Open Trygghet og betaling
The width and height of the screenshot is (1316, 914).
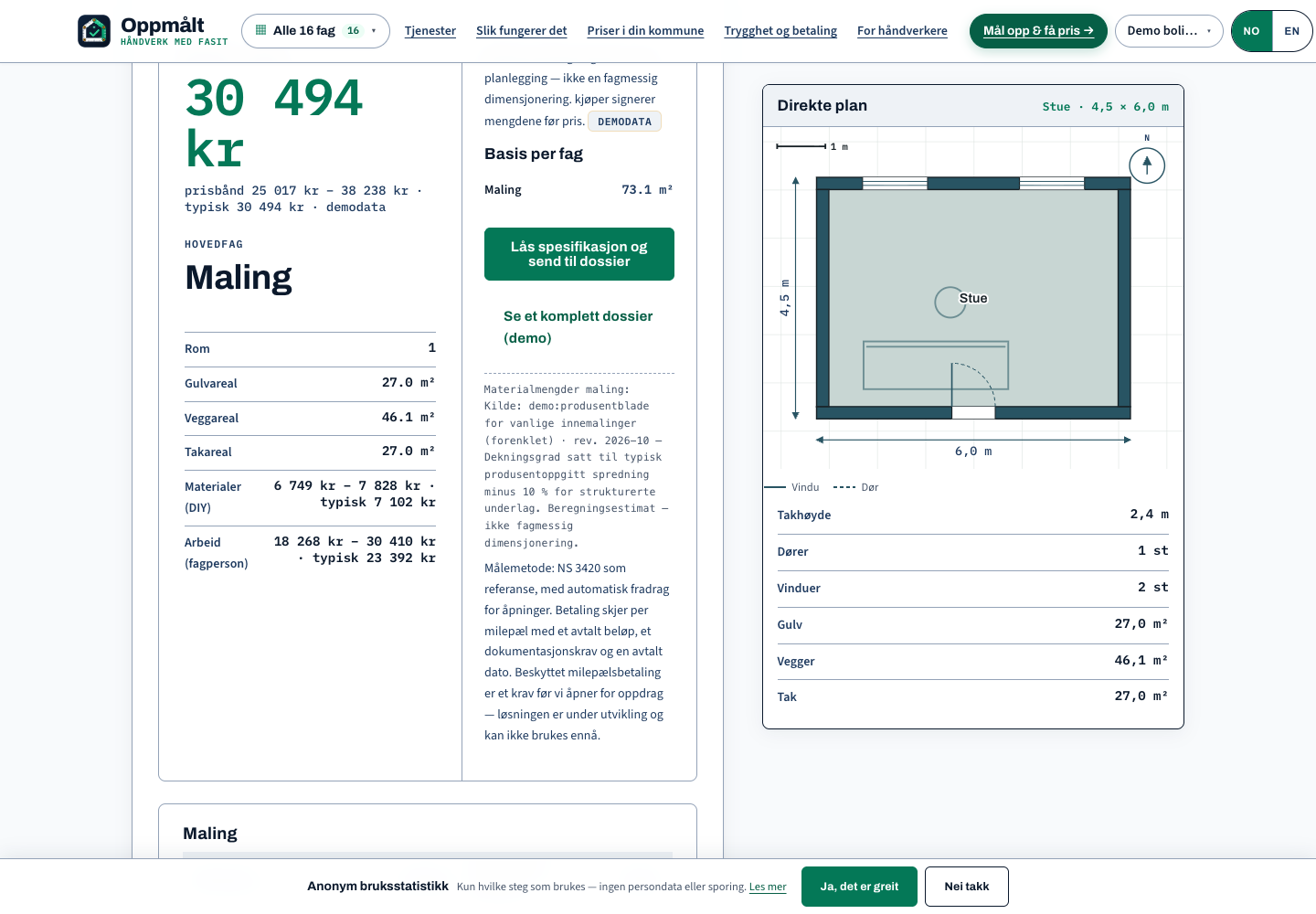780,31
